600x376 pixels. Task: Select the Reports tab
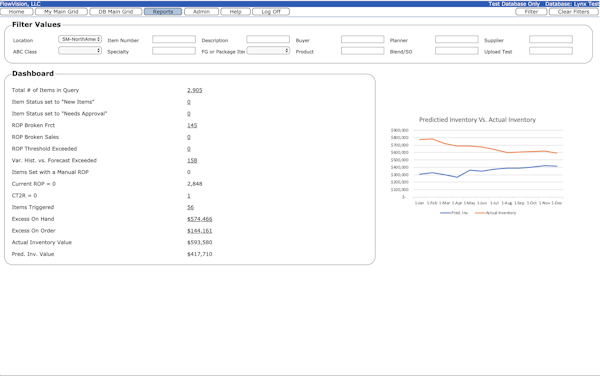[163, 12]
